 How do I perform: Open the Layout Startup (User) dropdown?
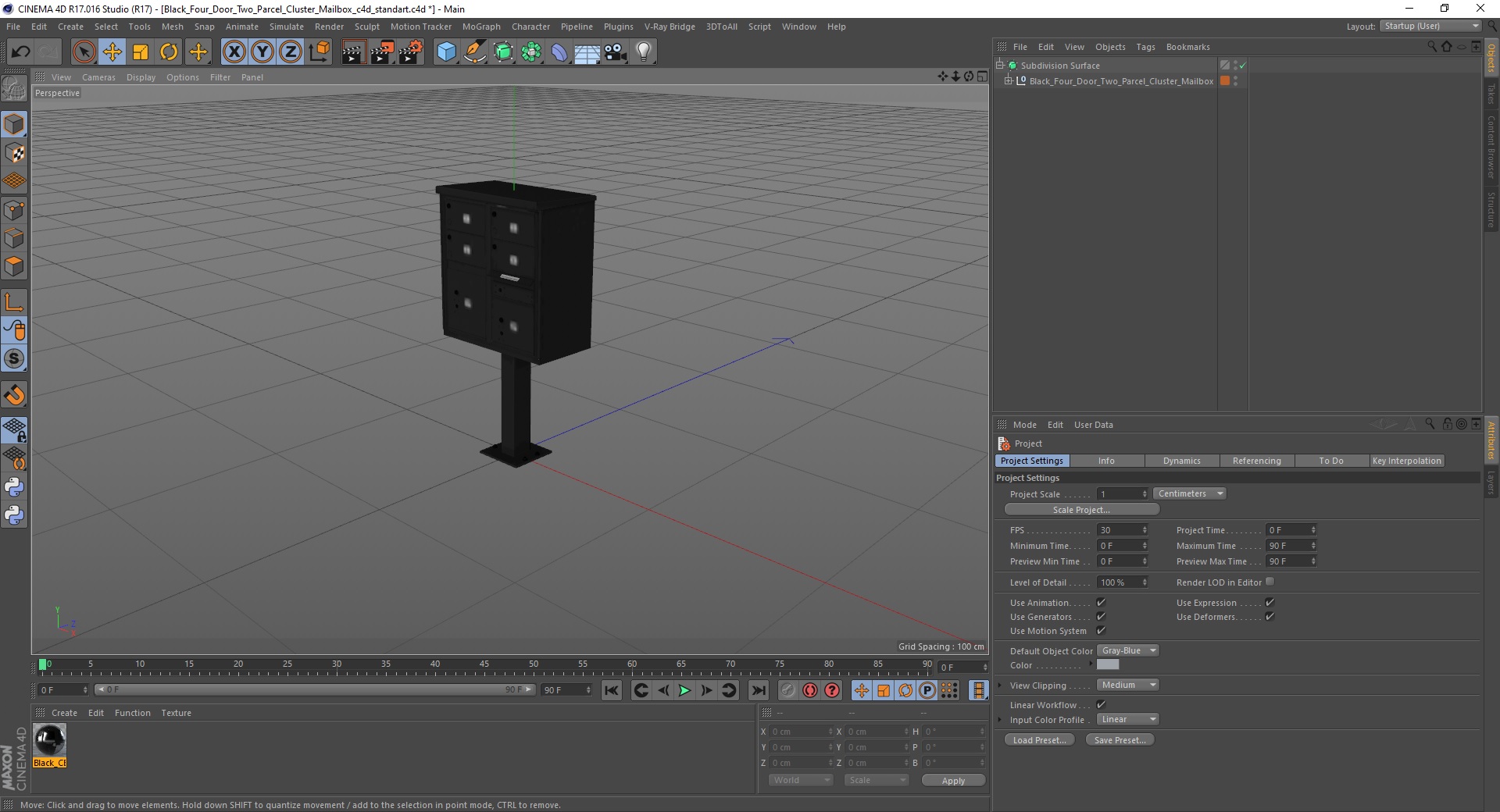(1430, 26)
